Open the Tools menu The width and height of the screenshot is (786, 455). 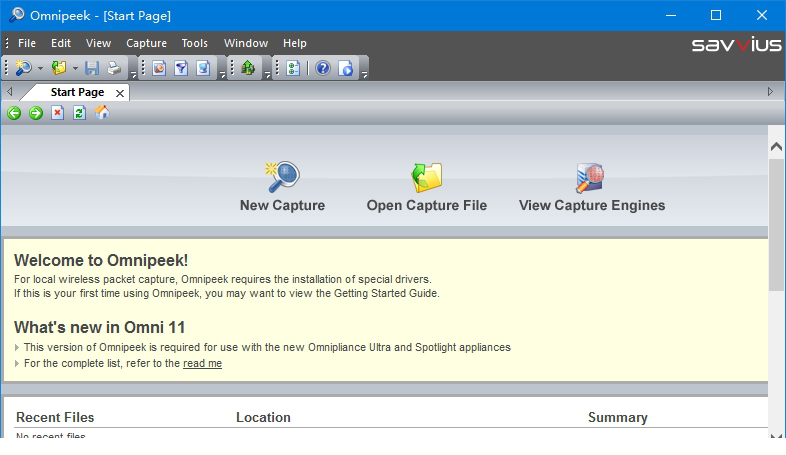click(x=194, y=43)
